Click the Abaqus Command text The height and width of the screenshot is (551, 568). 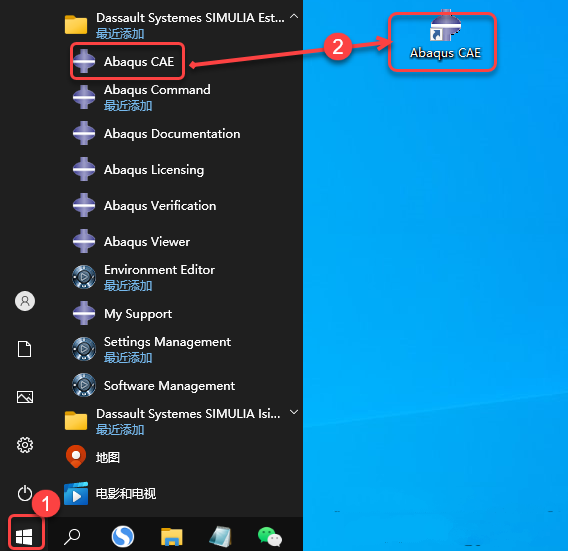(157, 90)
